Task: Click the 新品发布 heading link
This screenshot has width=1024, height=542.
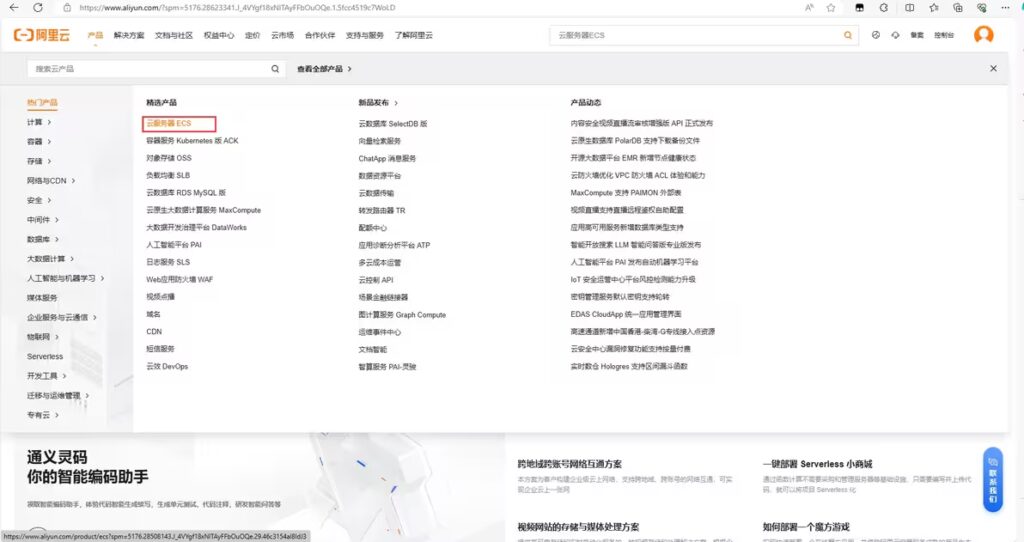Action: point(377,103)
